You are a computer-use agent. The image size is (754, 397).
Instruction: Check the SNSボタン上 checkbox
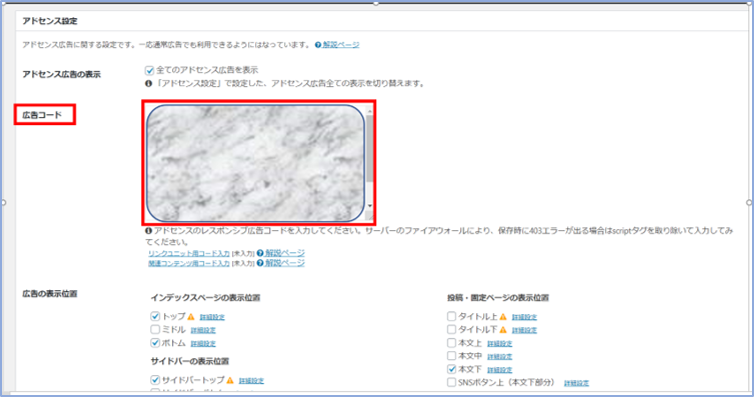(451, 382)
